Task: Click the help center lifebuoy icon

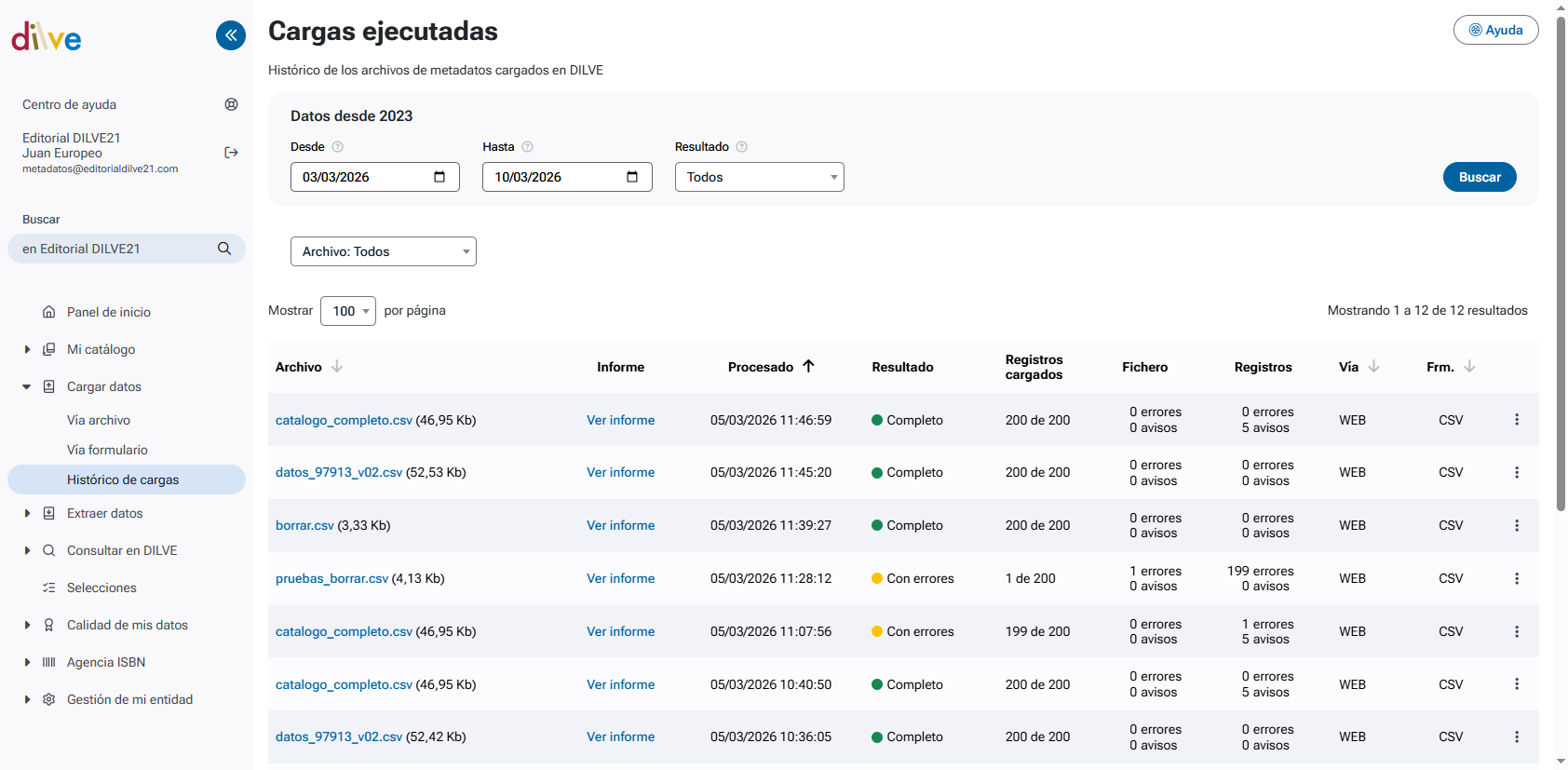Action: point(232,104)
